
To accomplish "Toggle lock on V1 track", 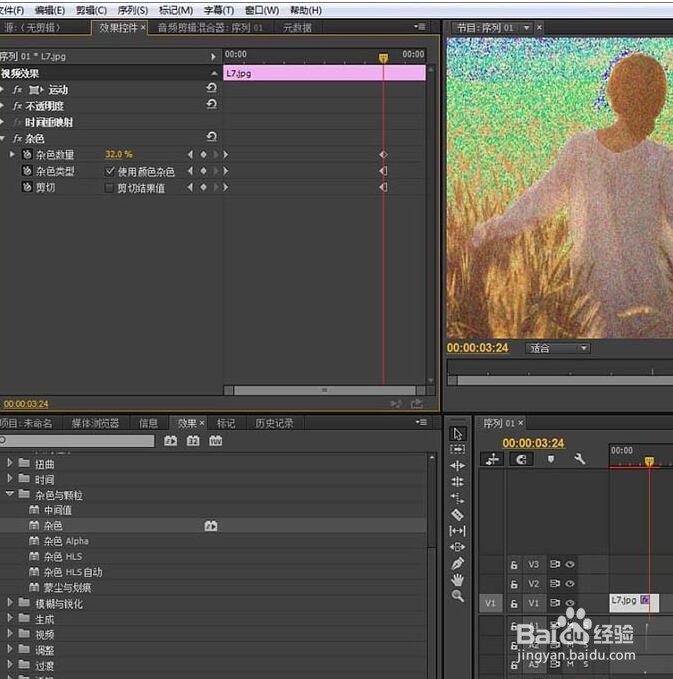I will [x=514, y=603].
